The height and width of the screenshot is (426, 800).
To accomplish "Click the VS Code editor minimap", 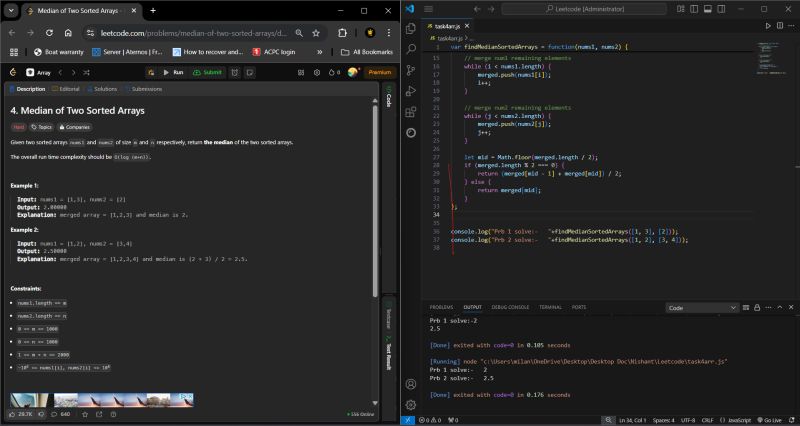I will click(x=772, y=59).
